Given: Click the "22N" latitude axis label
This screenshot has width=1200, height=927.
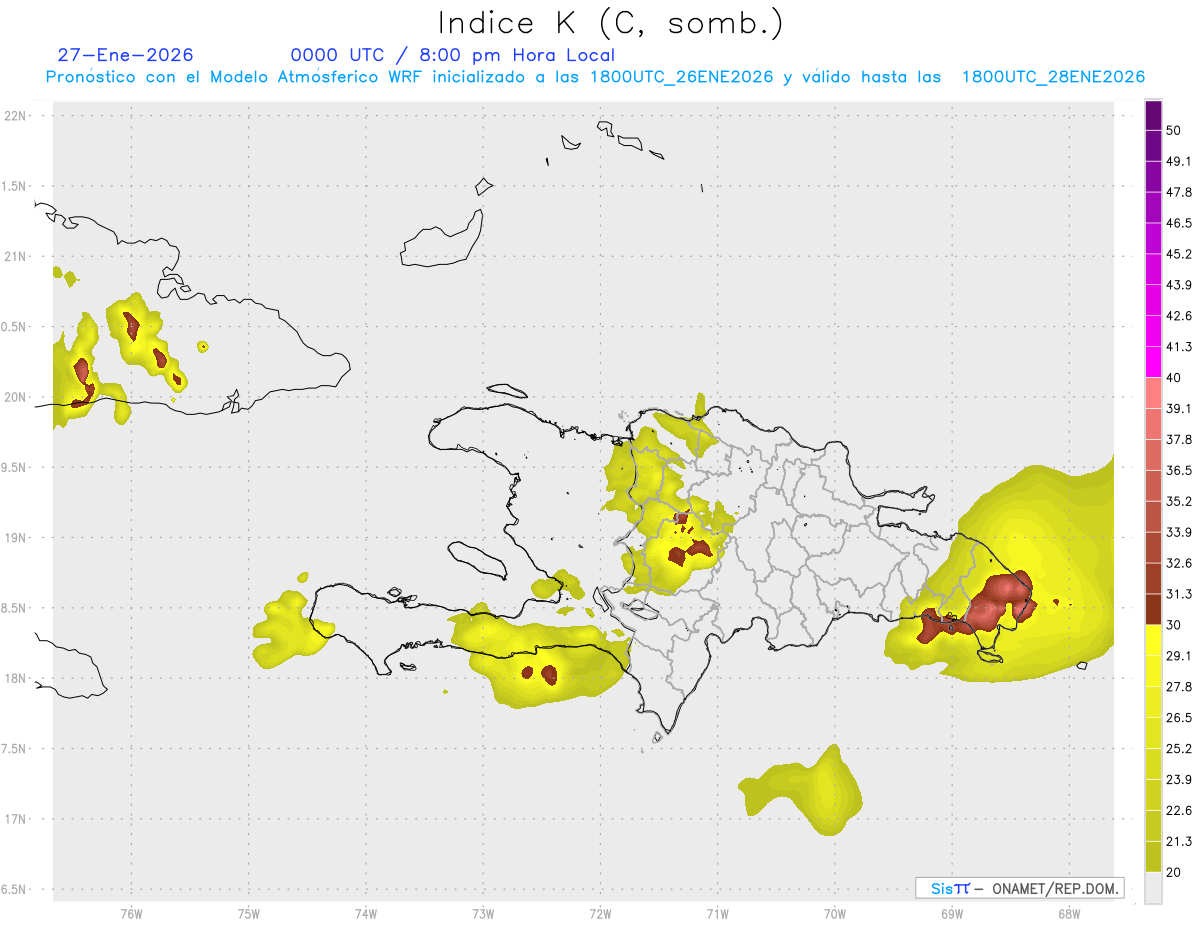Looking at the screenshot, I should [16, 115].
